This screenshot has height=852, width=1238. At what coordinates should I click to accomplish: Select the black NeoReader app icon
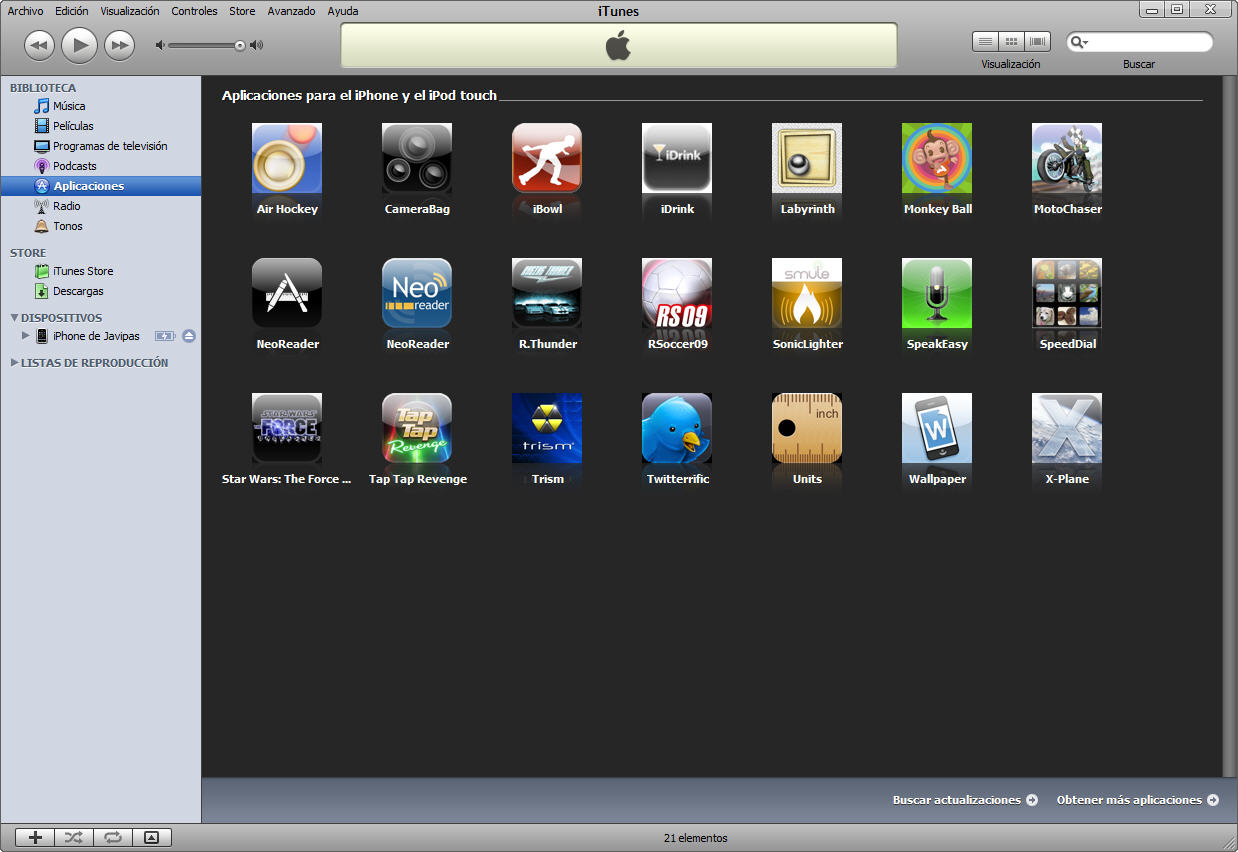(287, 293)
